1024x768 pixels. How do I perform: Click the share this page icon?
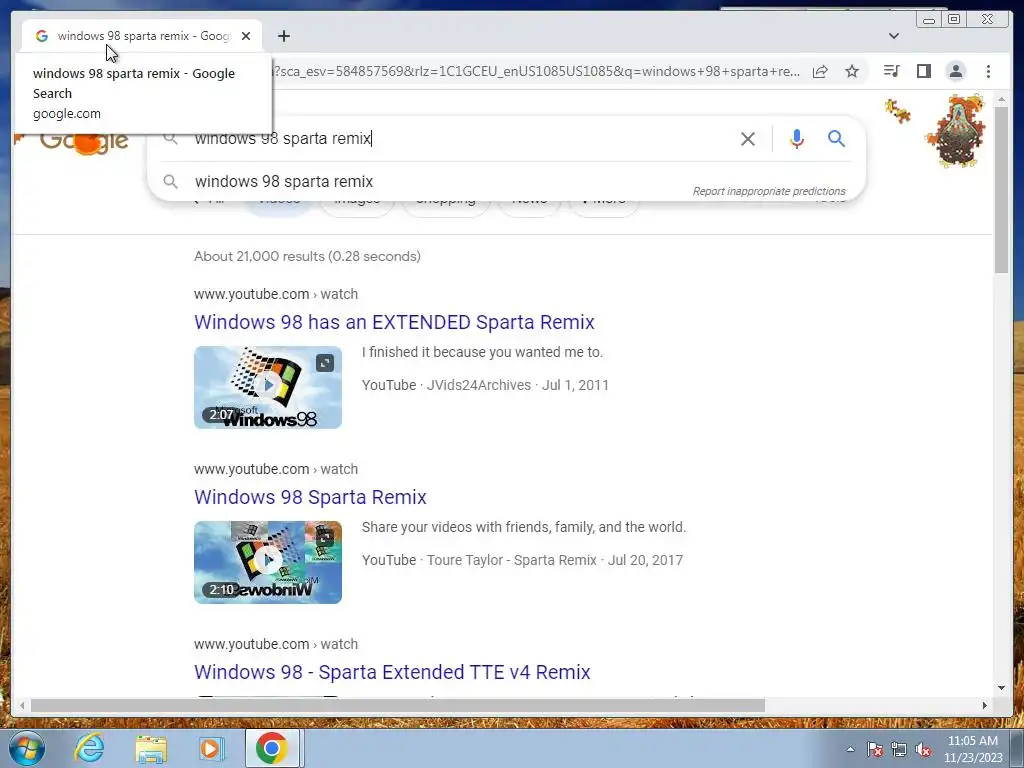click(820, 71)
